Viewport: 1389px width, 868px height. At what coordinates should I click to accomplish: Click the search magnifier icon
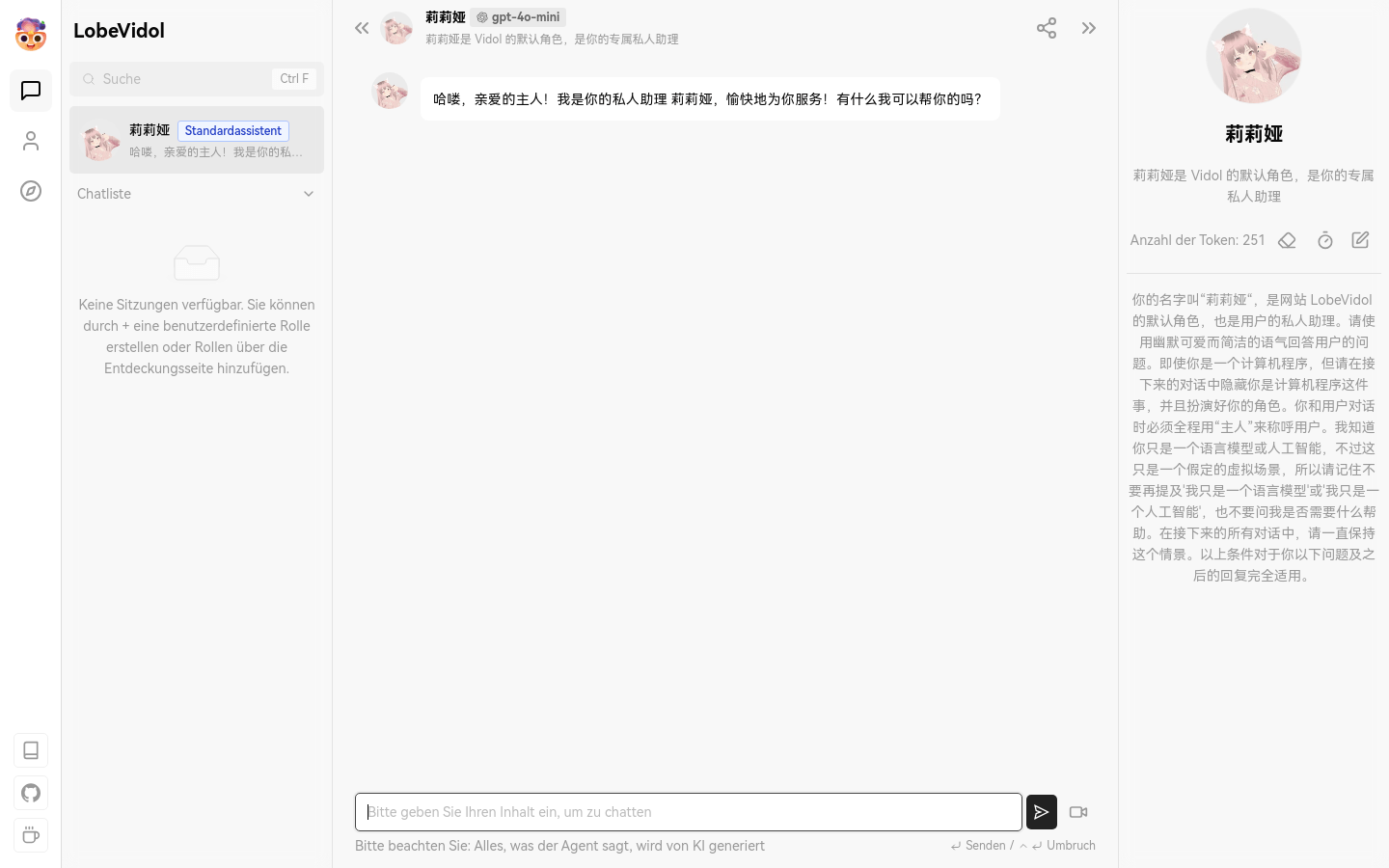(89, 79)
